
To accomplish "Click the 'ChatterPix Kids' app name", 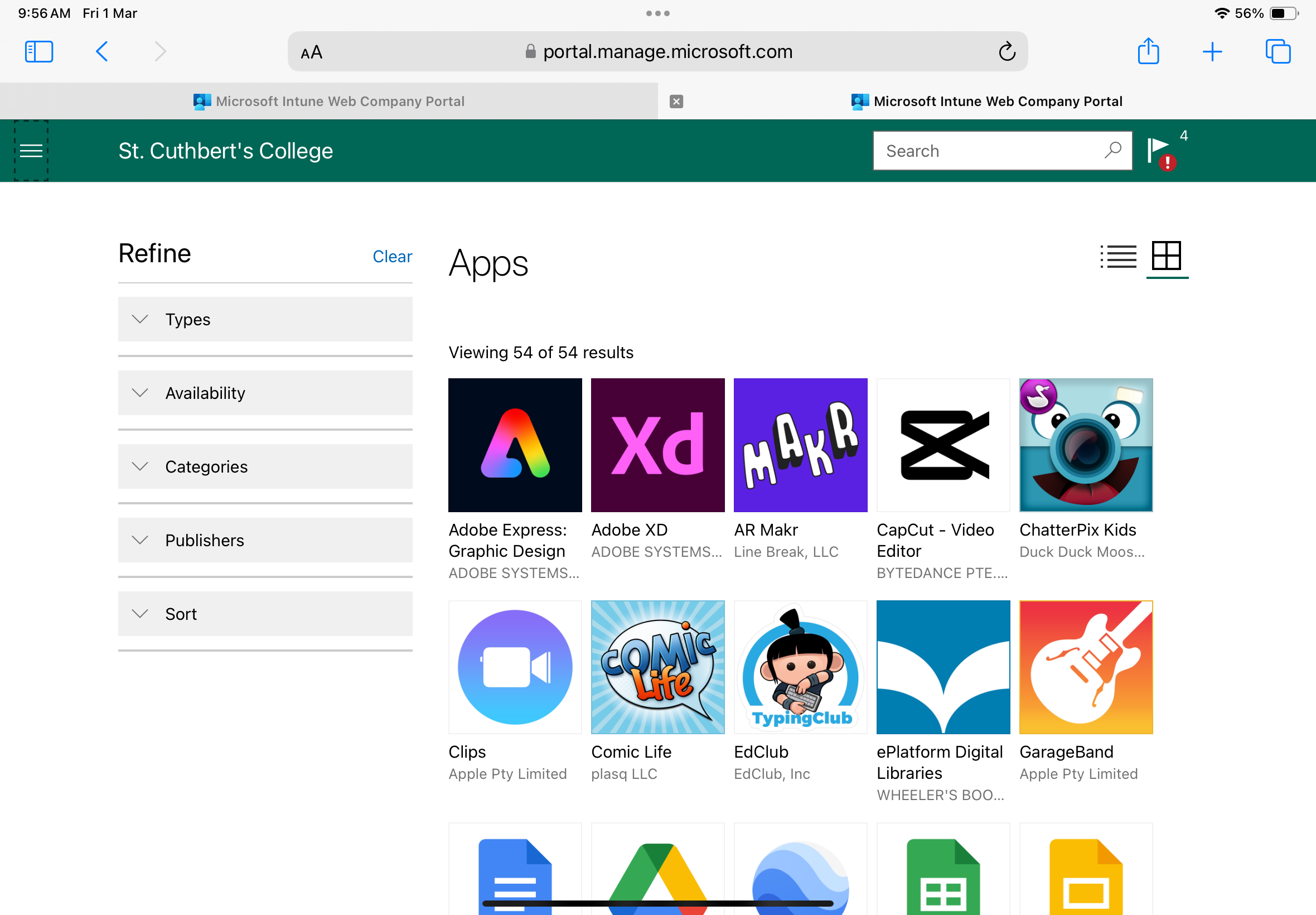I will pyautogui.click(x=1077, y=529).
